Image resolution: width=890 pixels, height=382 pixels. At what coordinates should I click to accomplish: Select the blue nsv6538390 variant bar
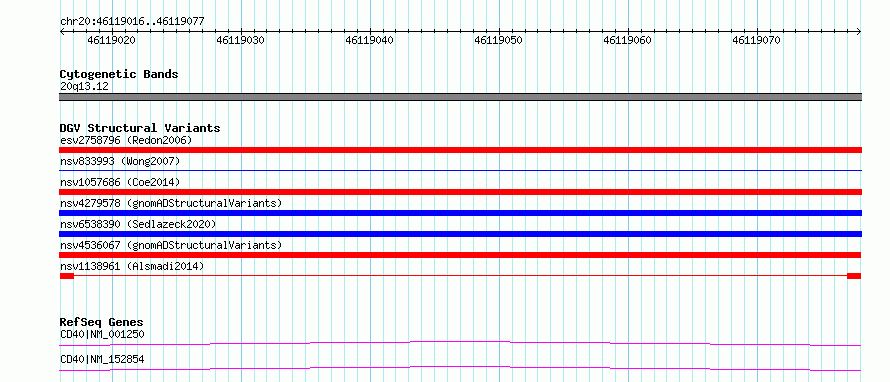coord(460,234)
